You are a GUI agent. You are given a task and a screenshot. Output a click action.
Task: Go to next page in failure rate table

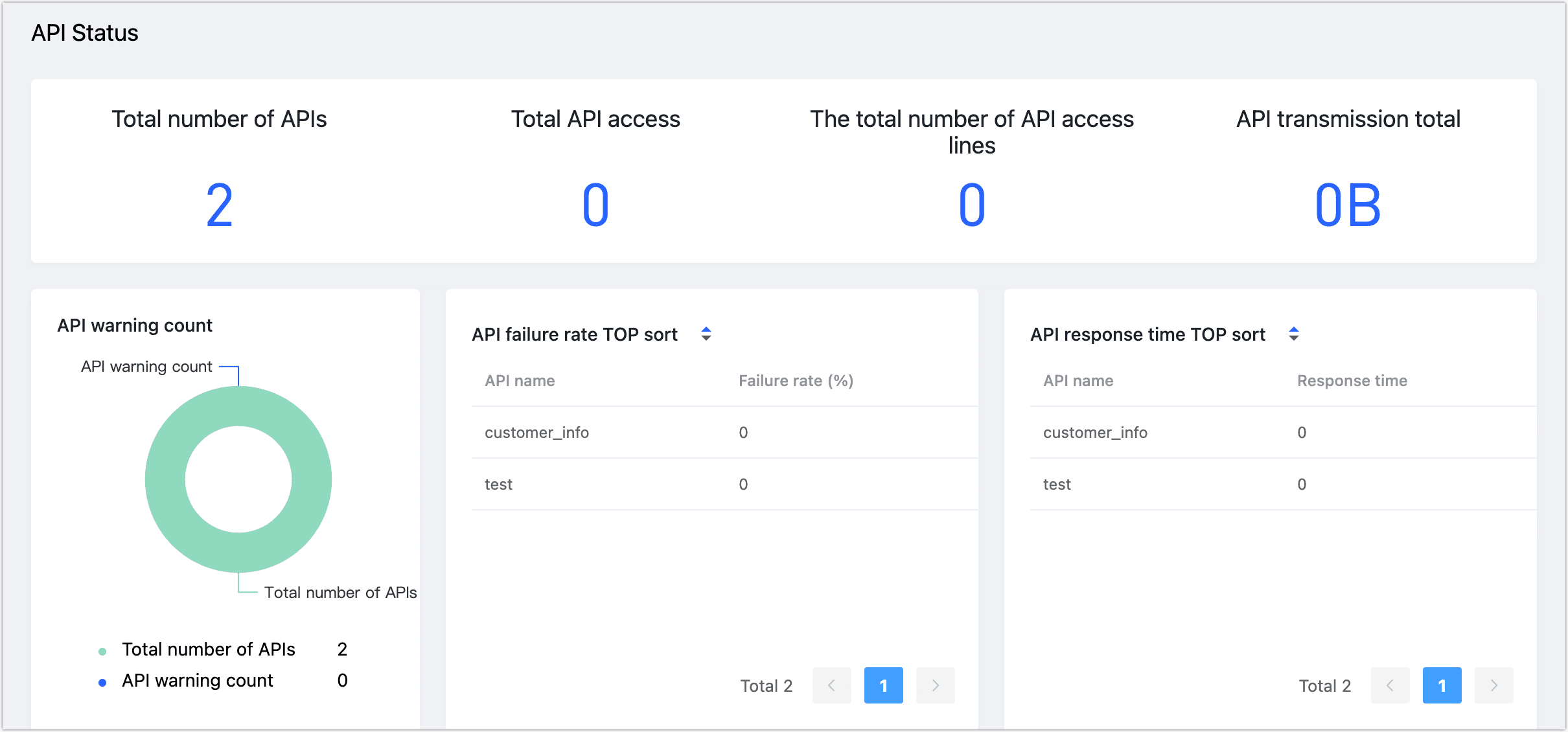click(935, 685)
